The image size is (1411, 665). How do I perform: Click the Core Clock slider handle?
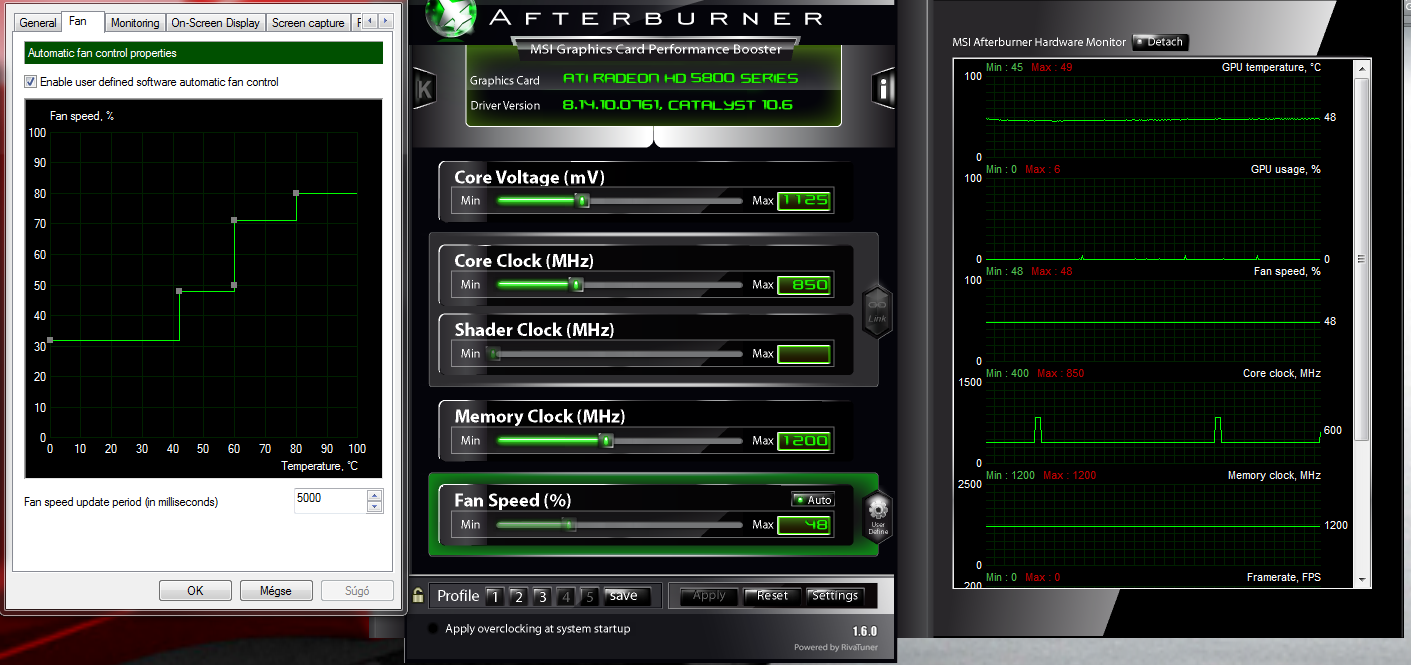pos(576,285)
